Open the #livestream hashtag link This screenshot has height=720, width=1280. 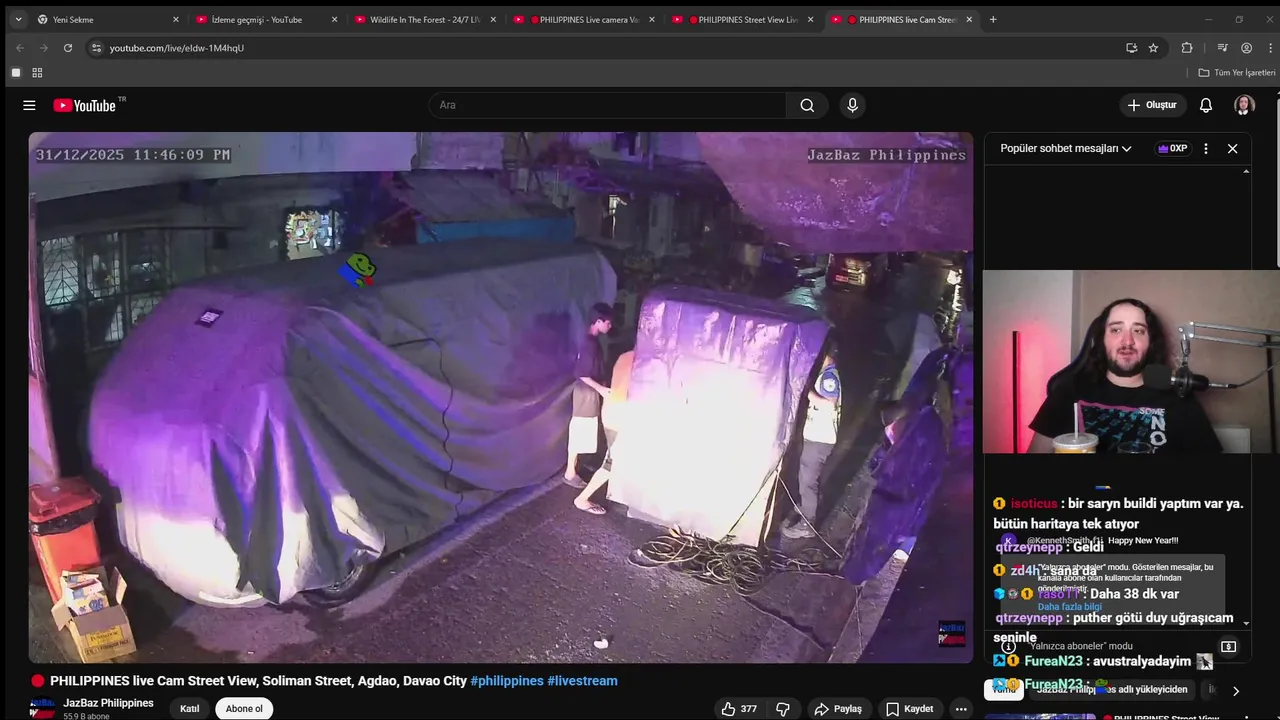tap(582, 681)
